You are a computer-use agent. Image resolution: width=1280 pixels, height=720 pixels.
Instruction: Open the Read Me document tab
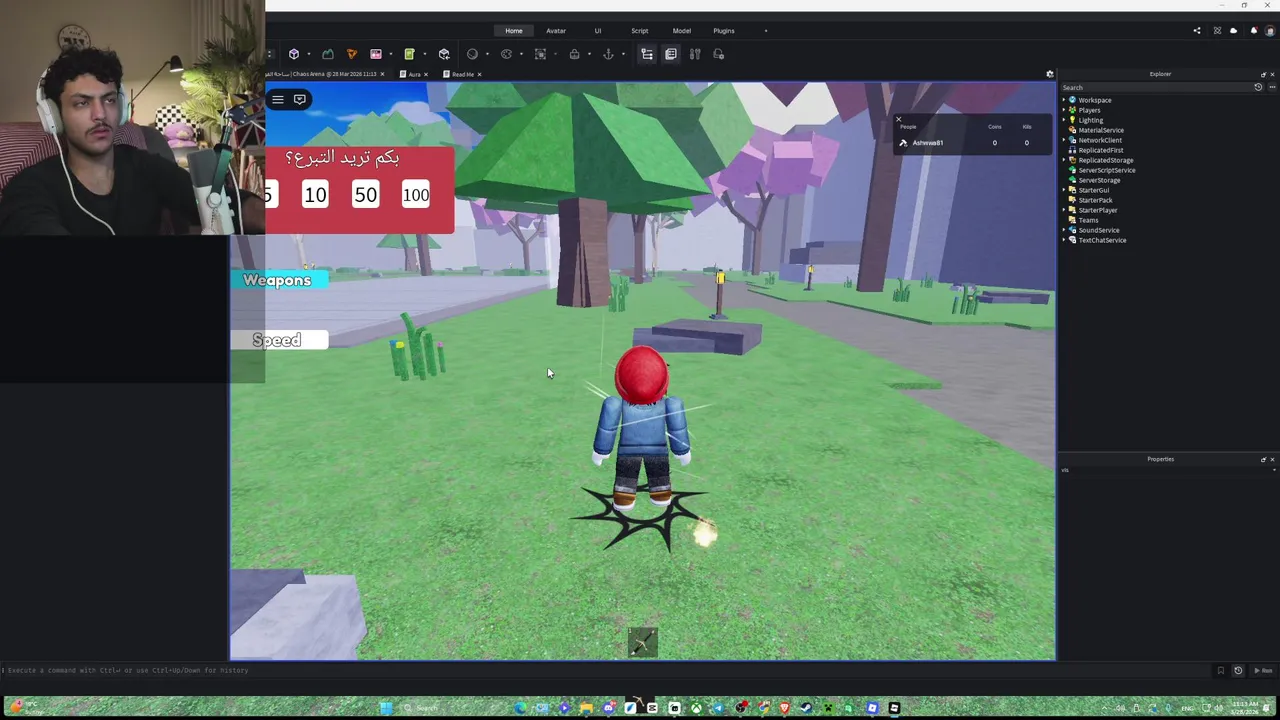point(460,74)
